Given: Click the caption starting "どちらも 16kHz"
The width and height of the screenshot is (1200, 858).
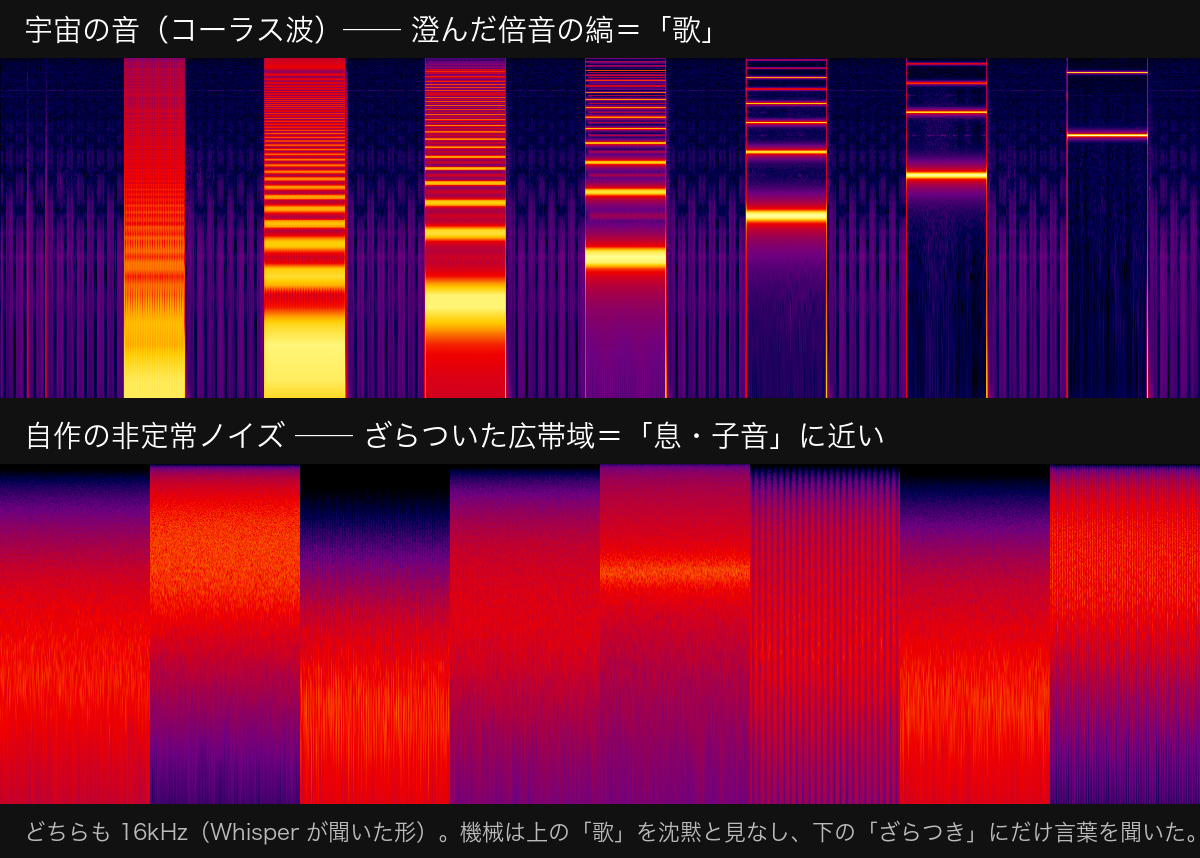Looking at the screenshot, I should click(x=611, y=831).
